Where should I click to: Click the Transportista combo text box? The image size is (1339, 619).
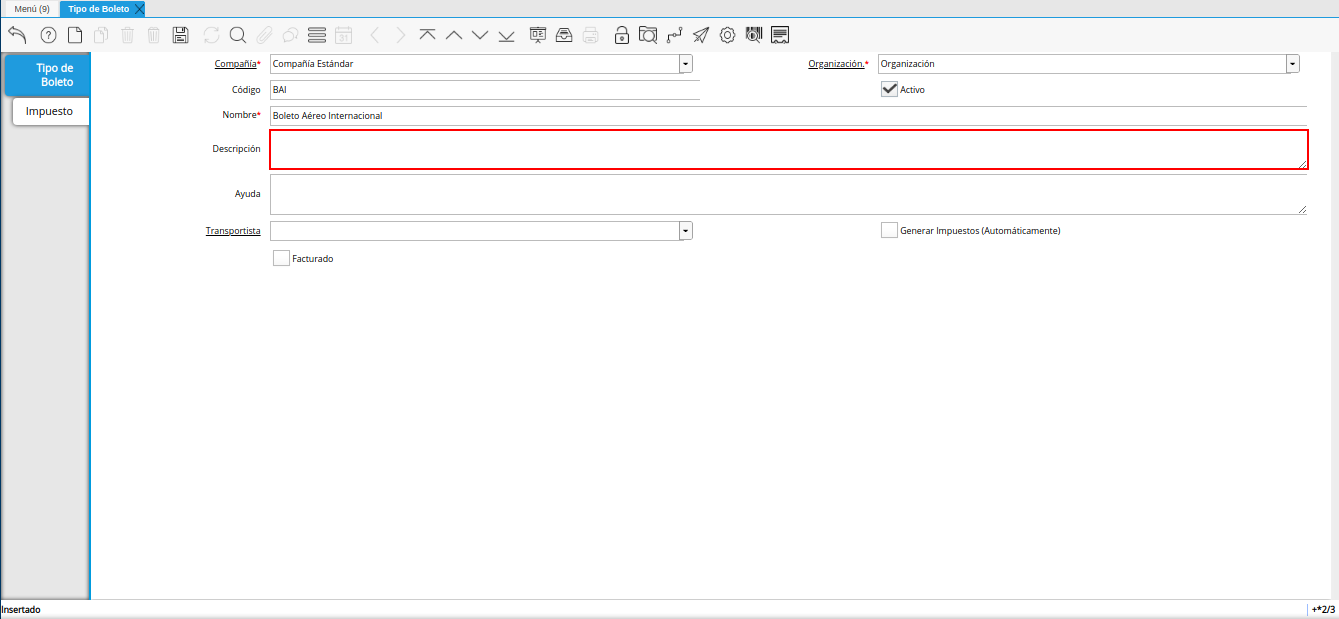point(475,231)
